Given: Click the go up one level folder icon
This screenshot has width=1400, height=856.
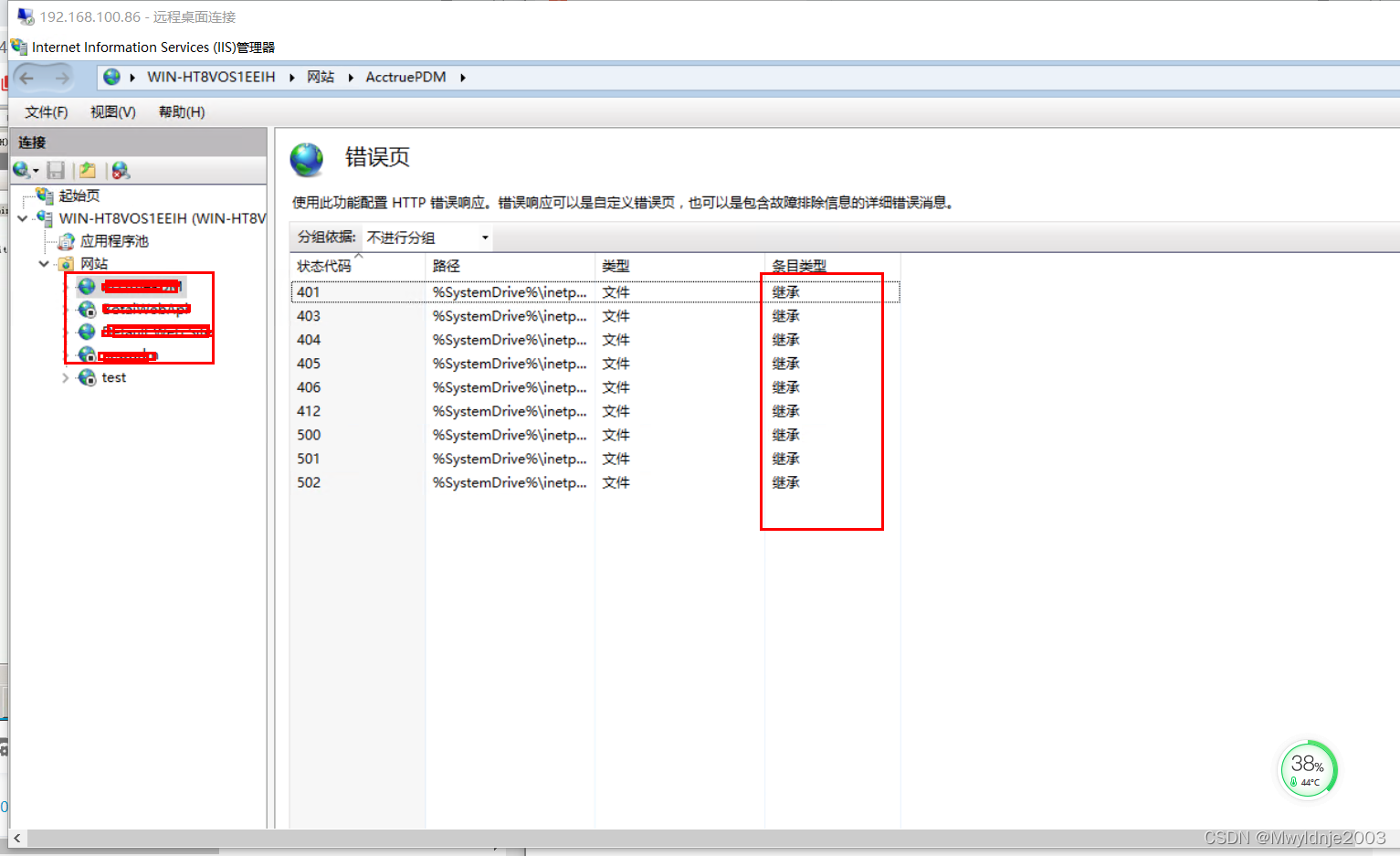Looking at the screenshot, I should pyautogui.click(x=88, y=170).
